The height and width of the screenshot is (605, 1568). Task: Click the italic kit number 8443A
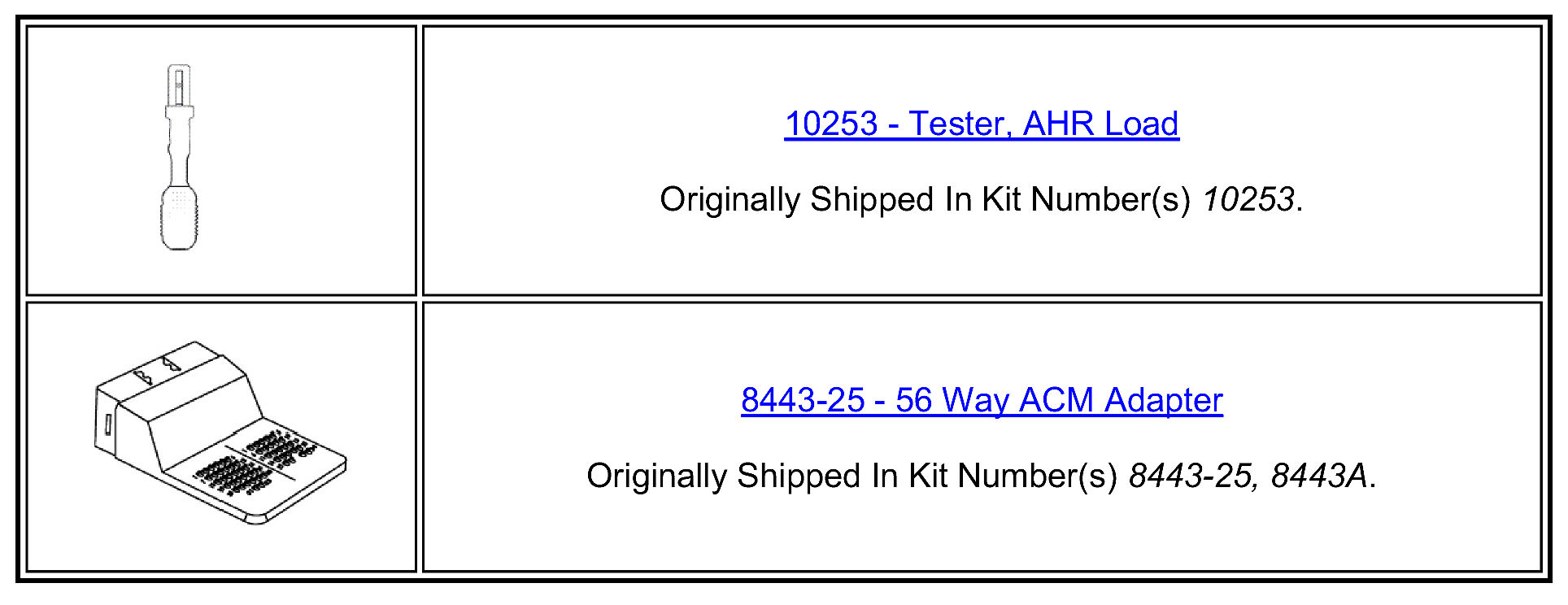(1318, 477)
